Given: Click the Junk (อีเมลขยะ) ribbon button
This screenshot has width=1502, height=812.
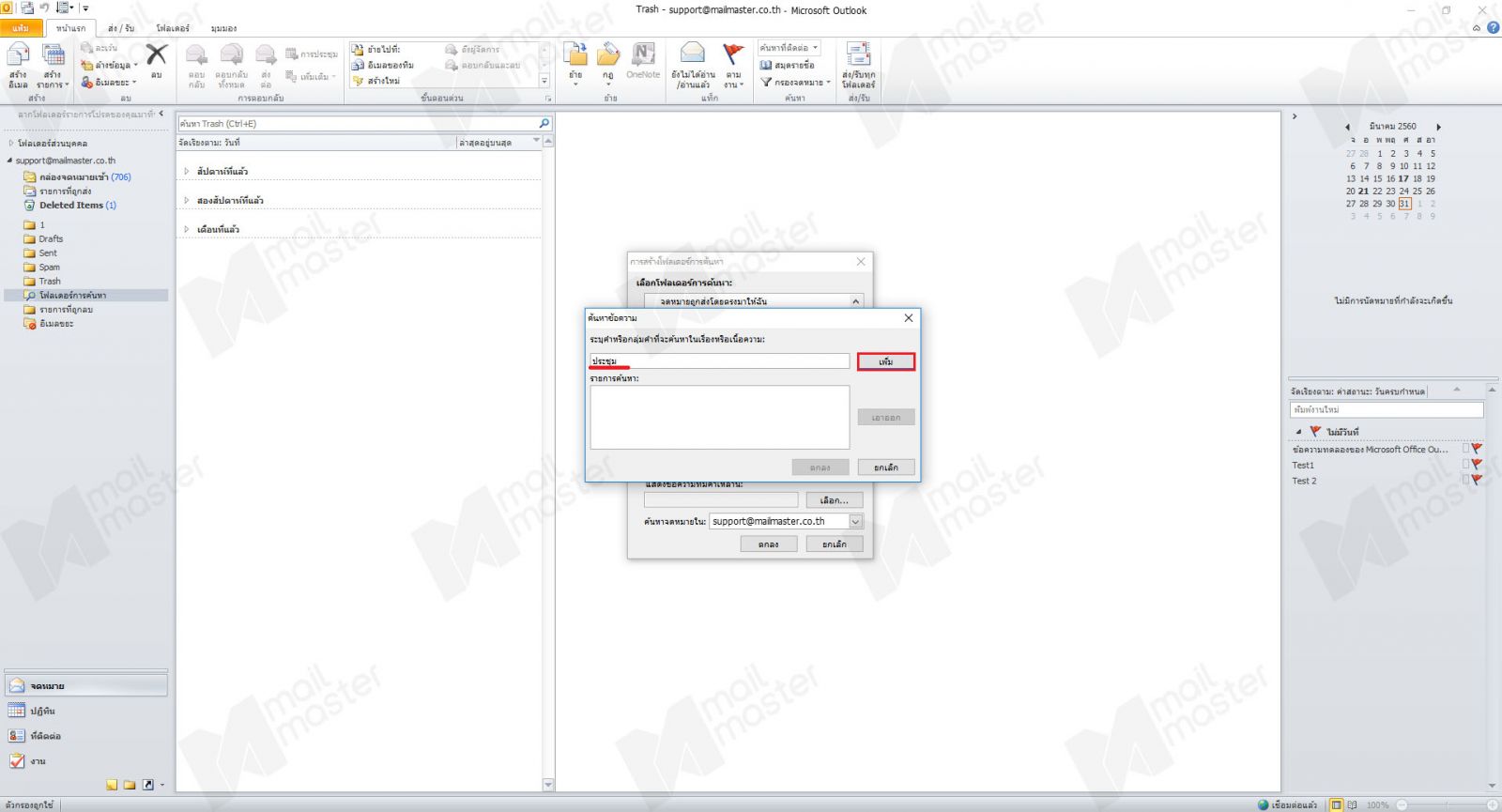Looking at the screenshot, I should (x=109, y=82).
